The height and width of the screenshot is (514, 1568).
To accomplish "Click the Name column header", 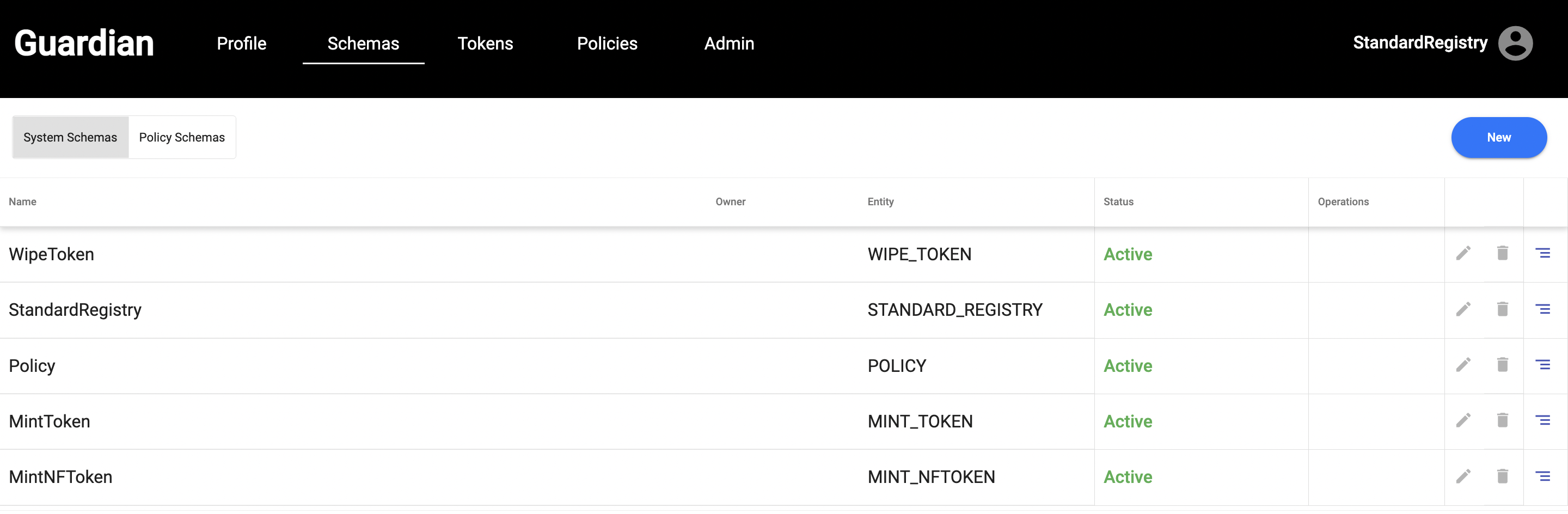I will [x=22, y=201].
